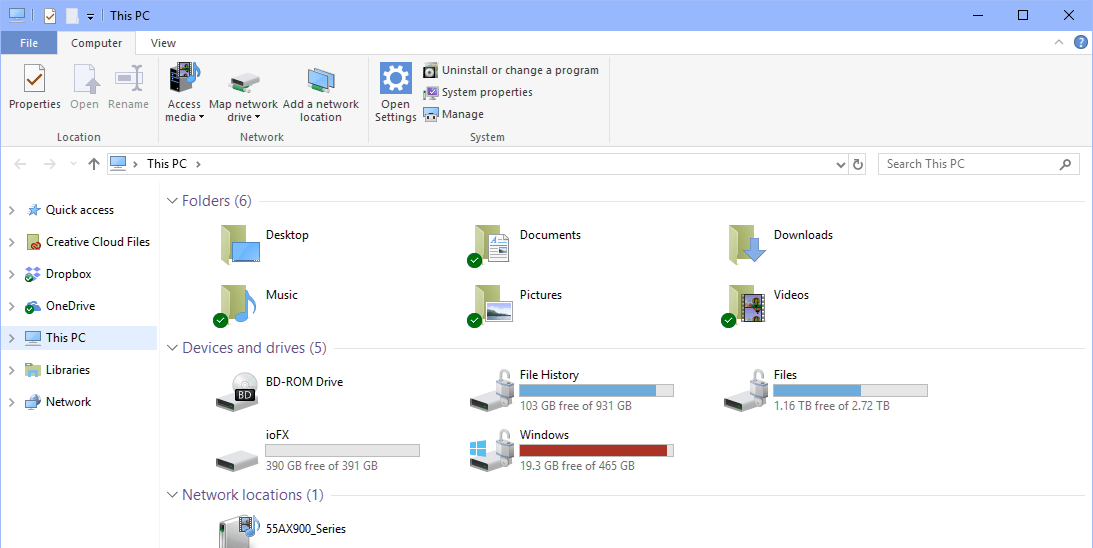Click This PC in address bar
1093x548 pixels.
click(x=167, y=164)
